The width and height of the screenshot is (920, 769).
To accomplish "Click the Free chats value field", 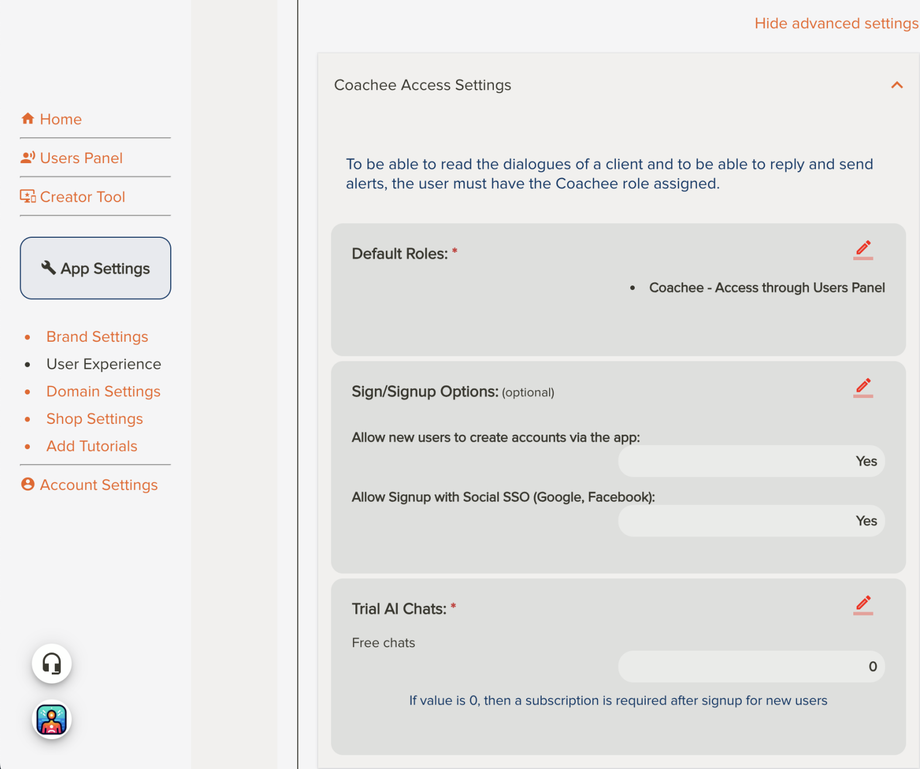I will [751, 667].
